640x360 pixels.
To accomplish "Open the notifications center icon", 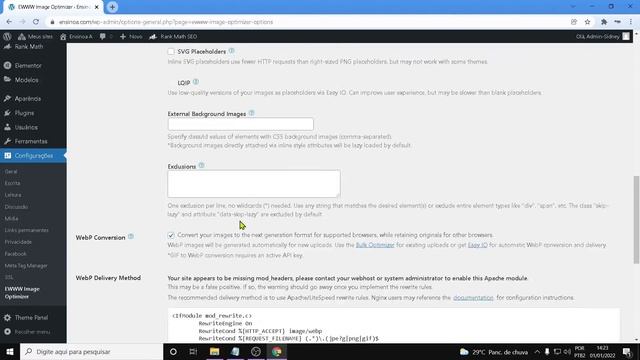I will [628, 351].
